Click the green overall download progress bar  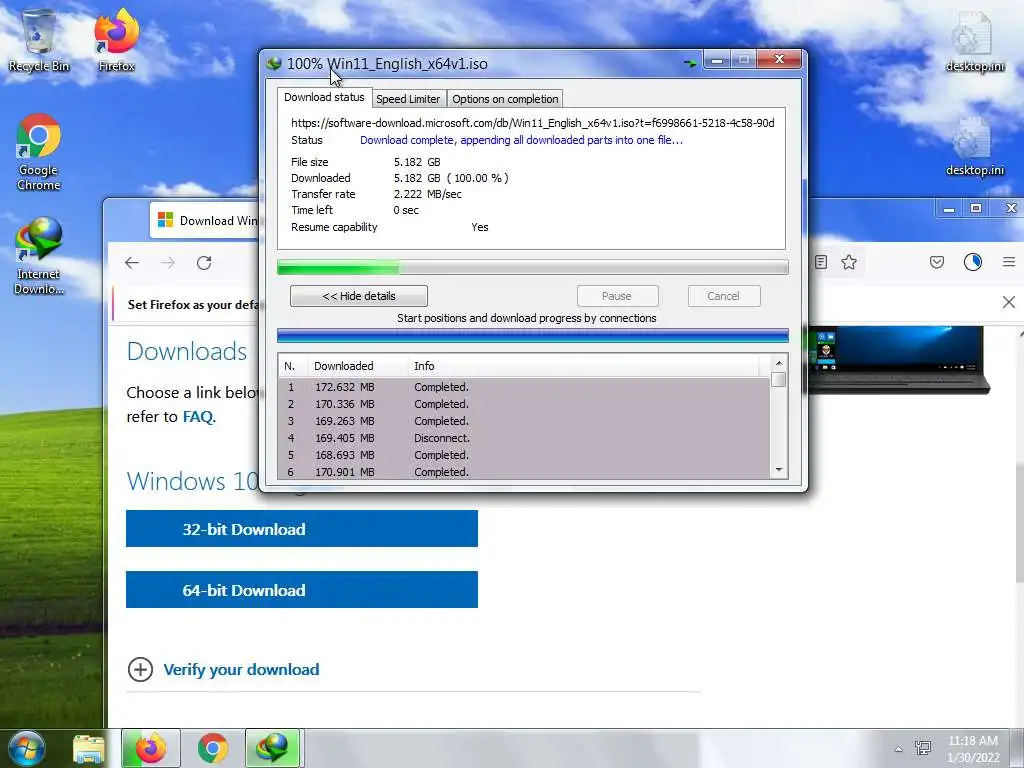pyautogui.click(x=532, y=267)
